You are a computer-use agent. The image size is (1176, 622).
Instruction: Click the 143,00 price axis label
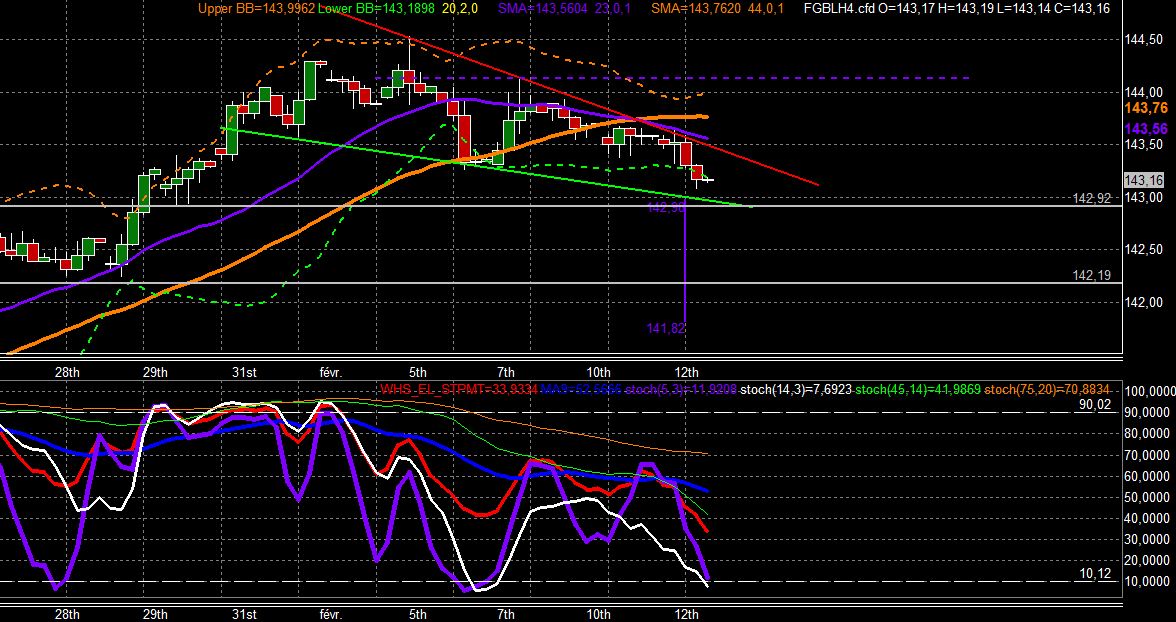(x=1144, y=197)
